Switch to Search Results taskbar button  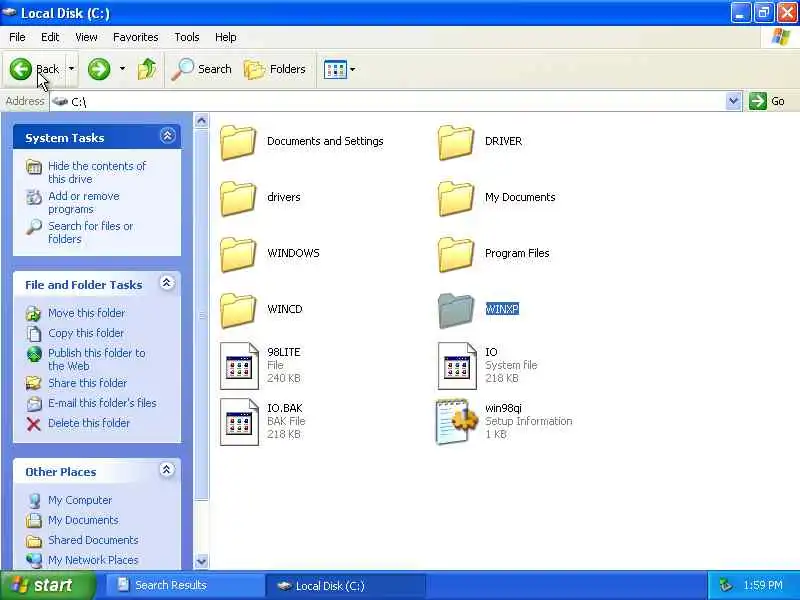pyautogui.click(x=183, y=585)
